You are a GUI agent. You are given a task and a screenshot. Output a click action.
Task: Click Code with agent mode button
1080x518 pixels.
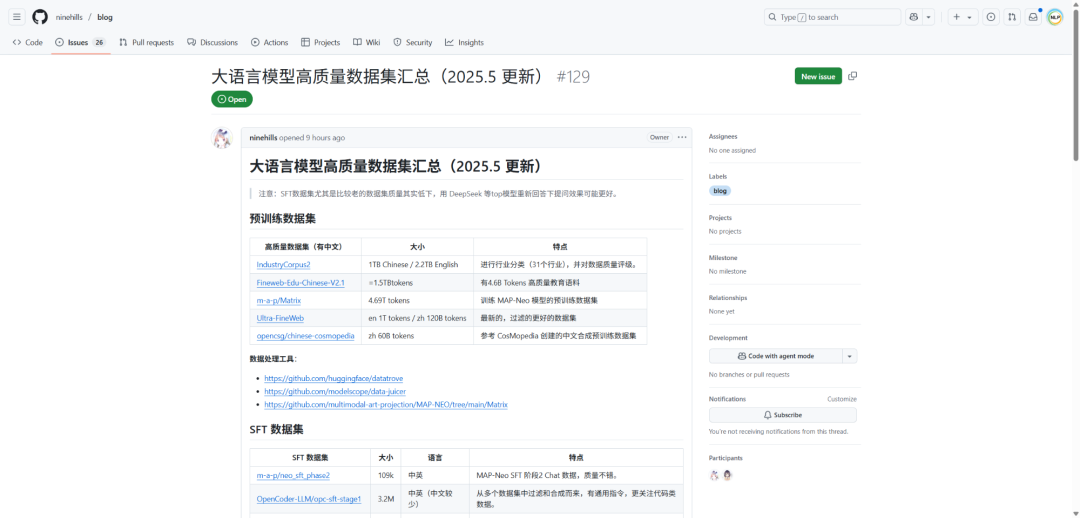click(x=776, y=356)
